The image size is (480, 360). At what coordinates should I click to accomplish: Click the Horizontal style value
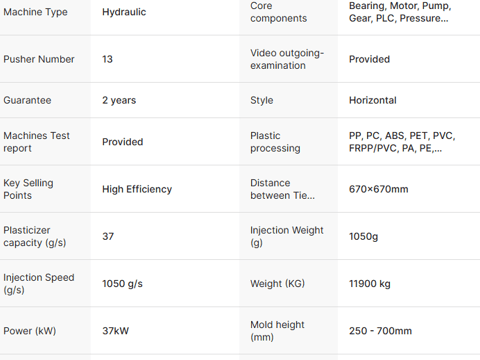pos(373,100)
